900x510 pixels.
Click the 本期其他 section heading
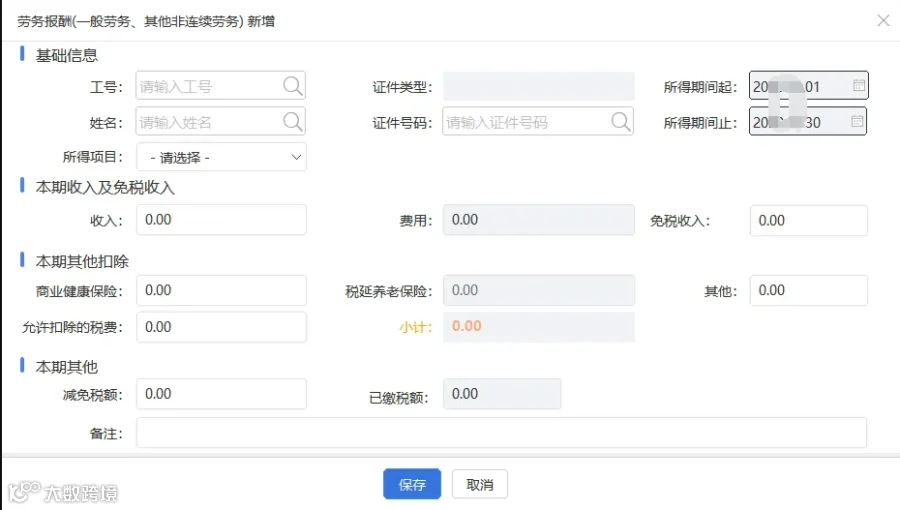[67, 367]
